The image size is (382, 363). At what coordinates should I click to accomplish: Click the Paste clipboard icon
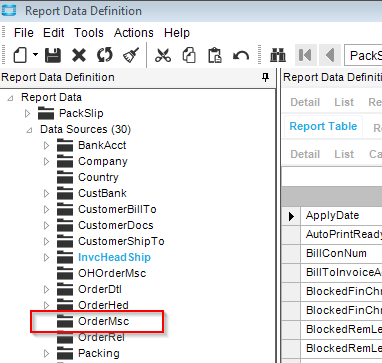[215, 55]
